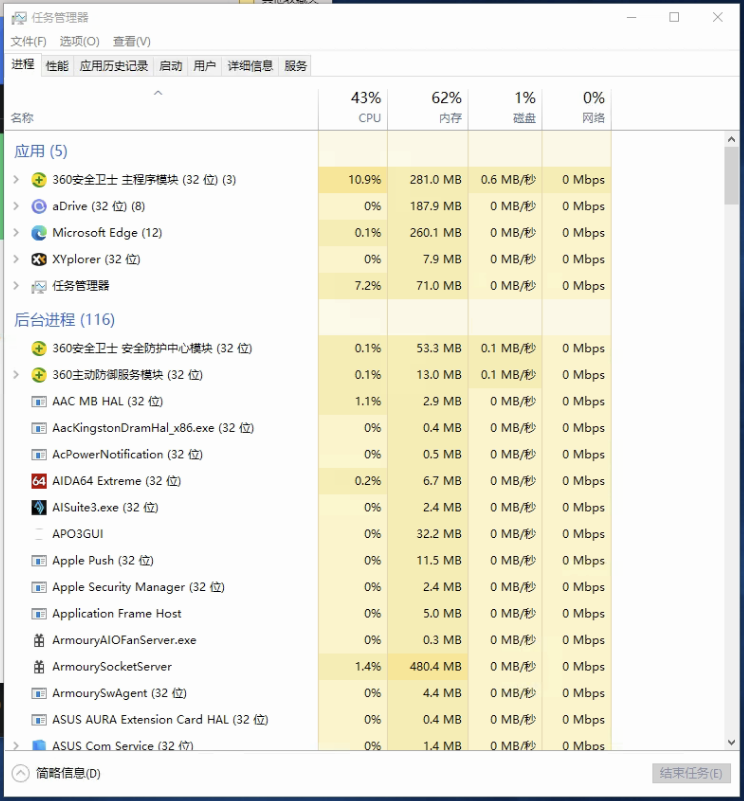Expand the XYplorer process entry
The image size is (744, 801).
pos(16,259)
